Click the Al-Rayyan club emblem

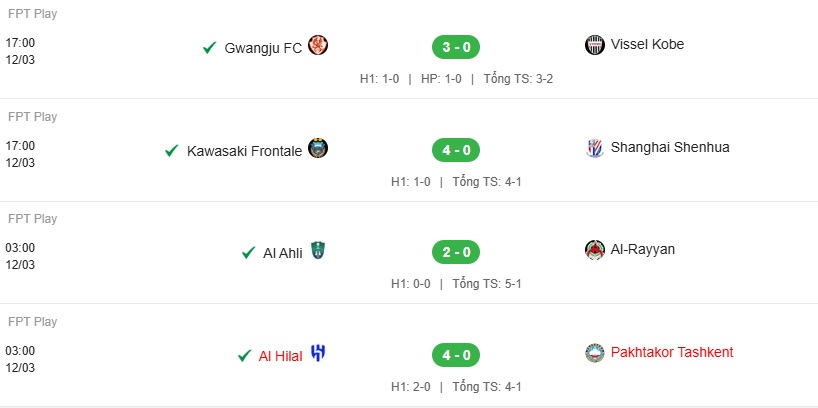(595, 250)
